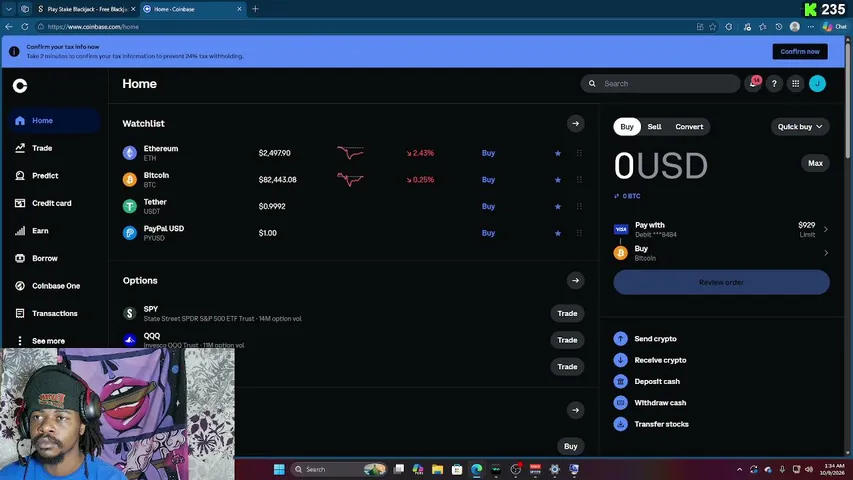
Task: Click Receive crypto
Action: (651, 360)
